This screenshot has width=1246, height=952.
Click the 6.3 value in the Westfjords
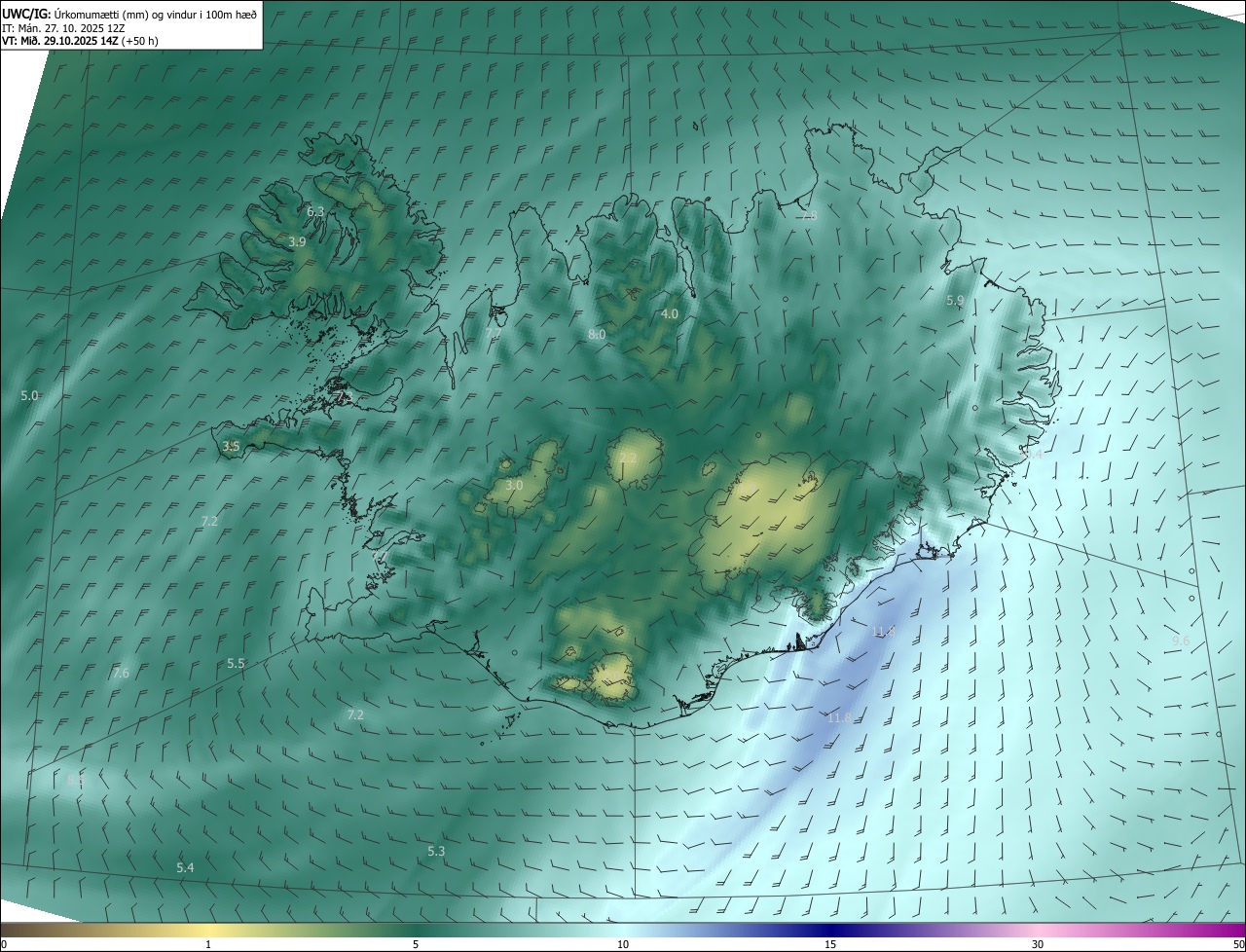tap(315, 211)
